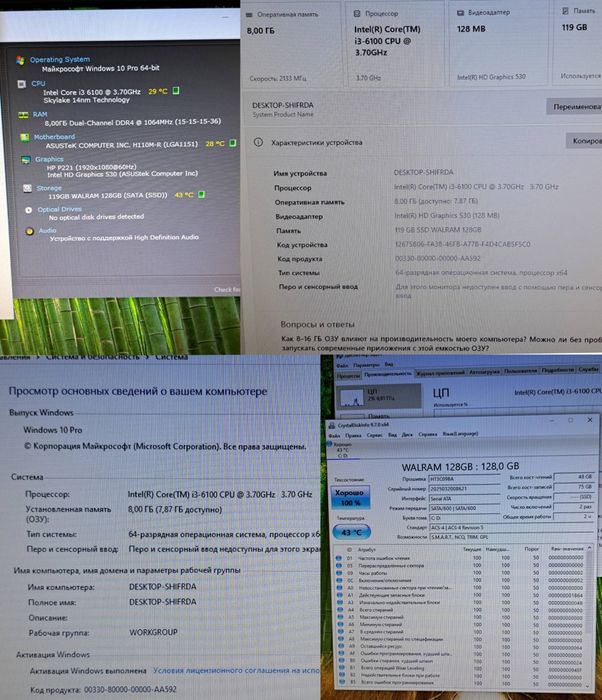The height and width of the screenshot is (700, 602).
Task: Click ASUSTeK COMPUTER INC. H110M-R motherboard text
Action: coord(122,145)
